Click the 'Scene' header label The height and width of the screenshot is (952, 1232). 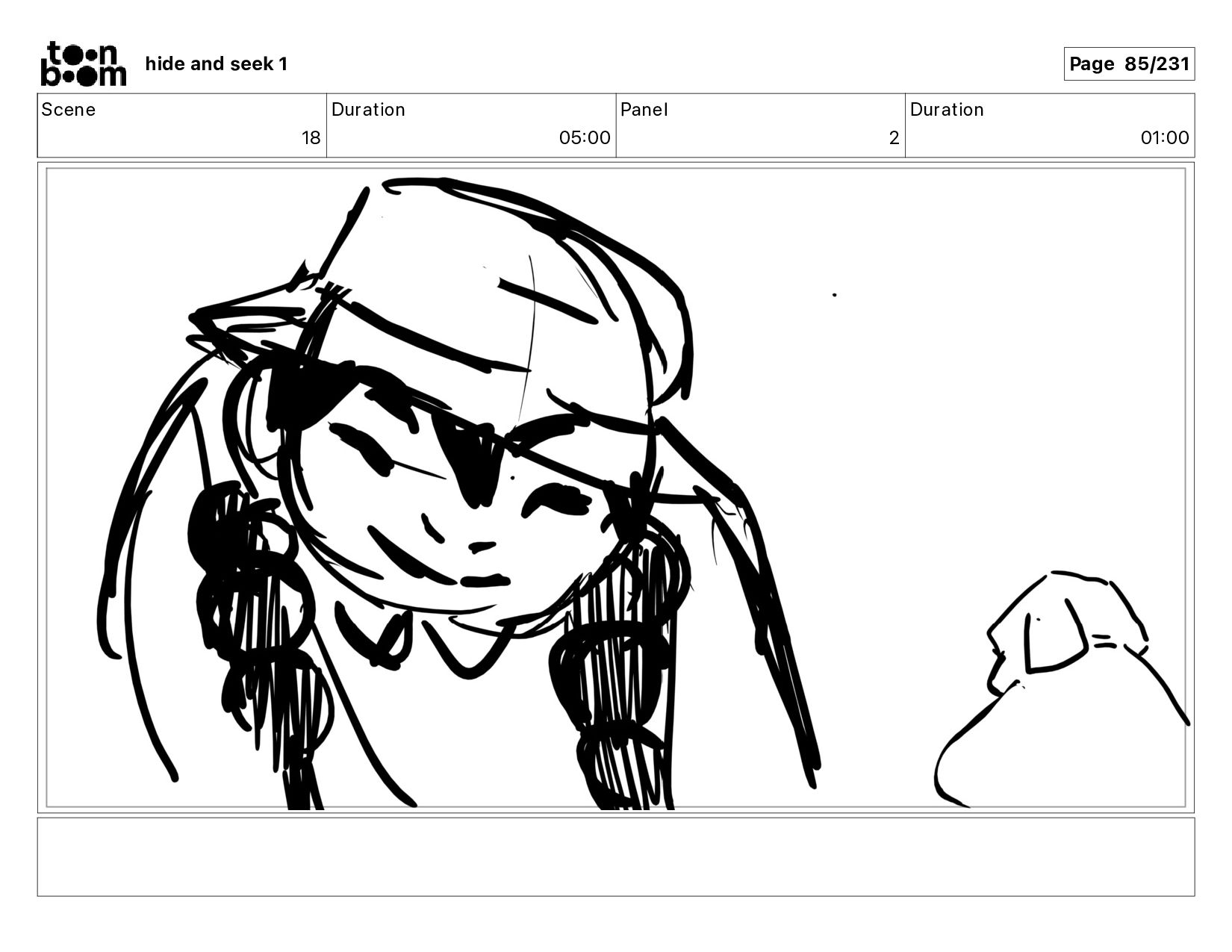68,110
